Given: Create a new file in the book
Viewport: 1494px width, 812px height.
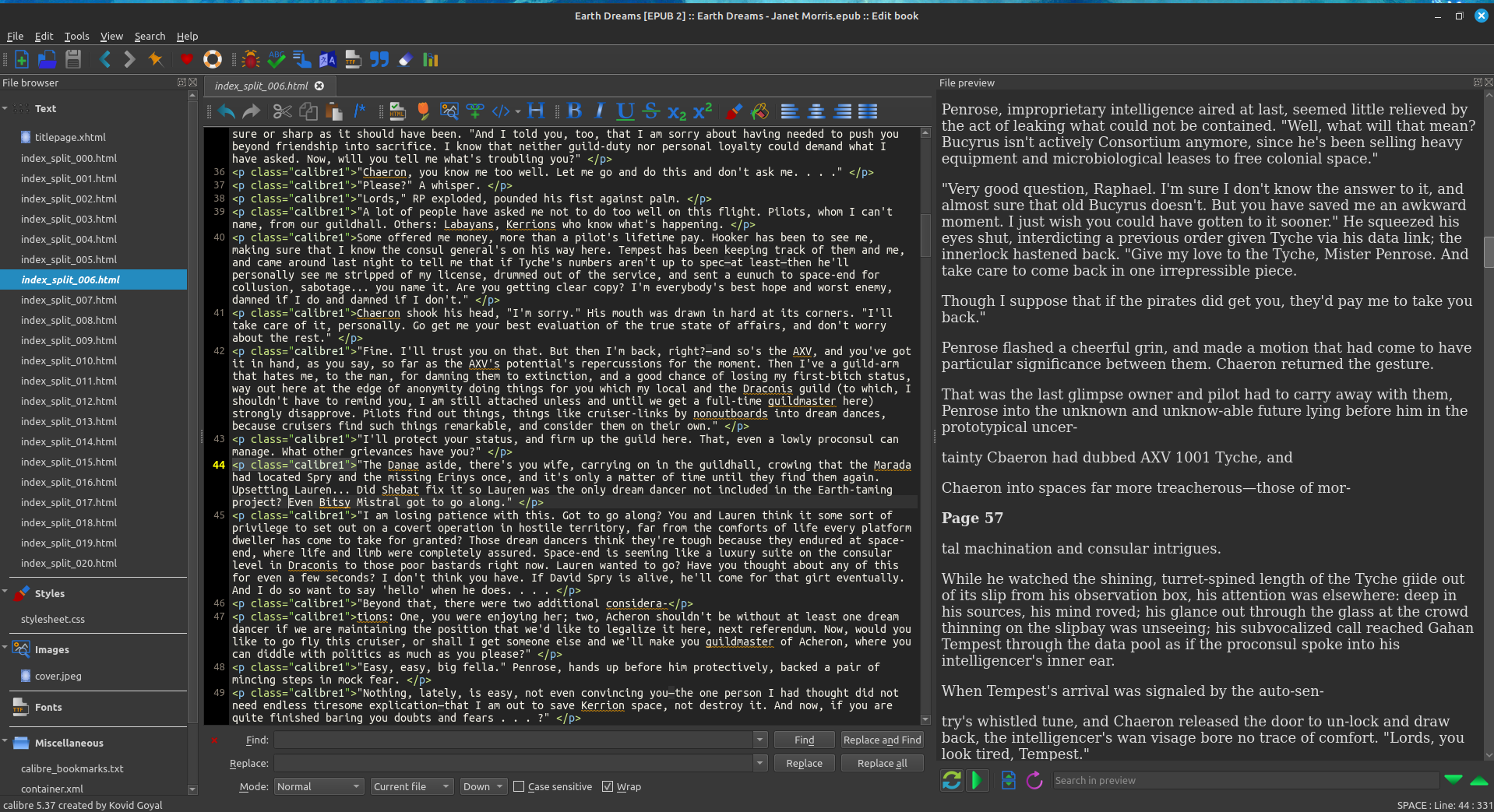Looking at the screenshot, I should tap(22, 59).
